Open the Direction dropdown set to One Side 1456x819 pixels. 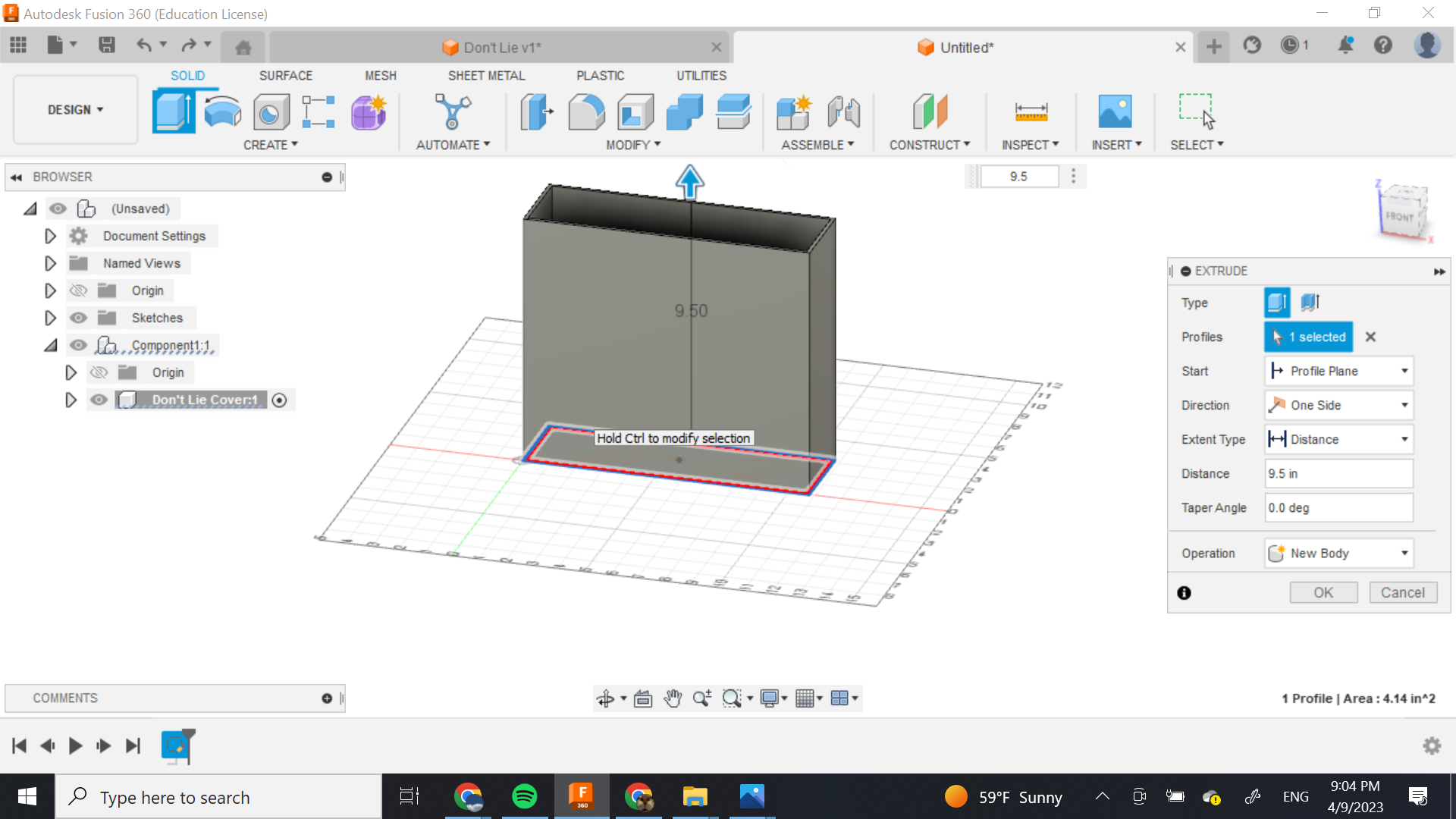tap(1338, 405)
